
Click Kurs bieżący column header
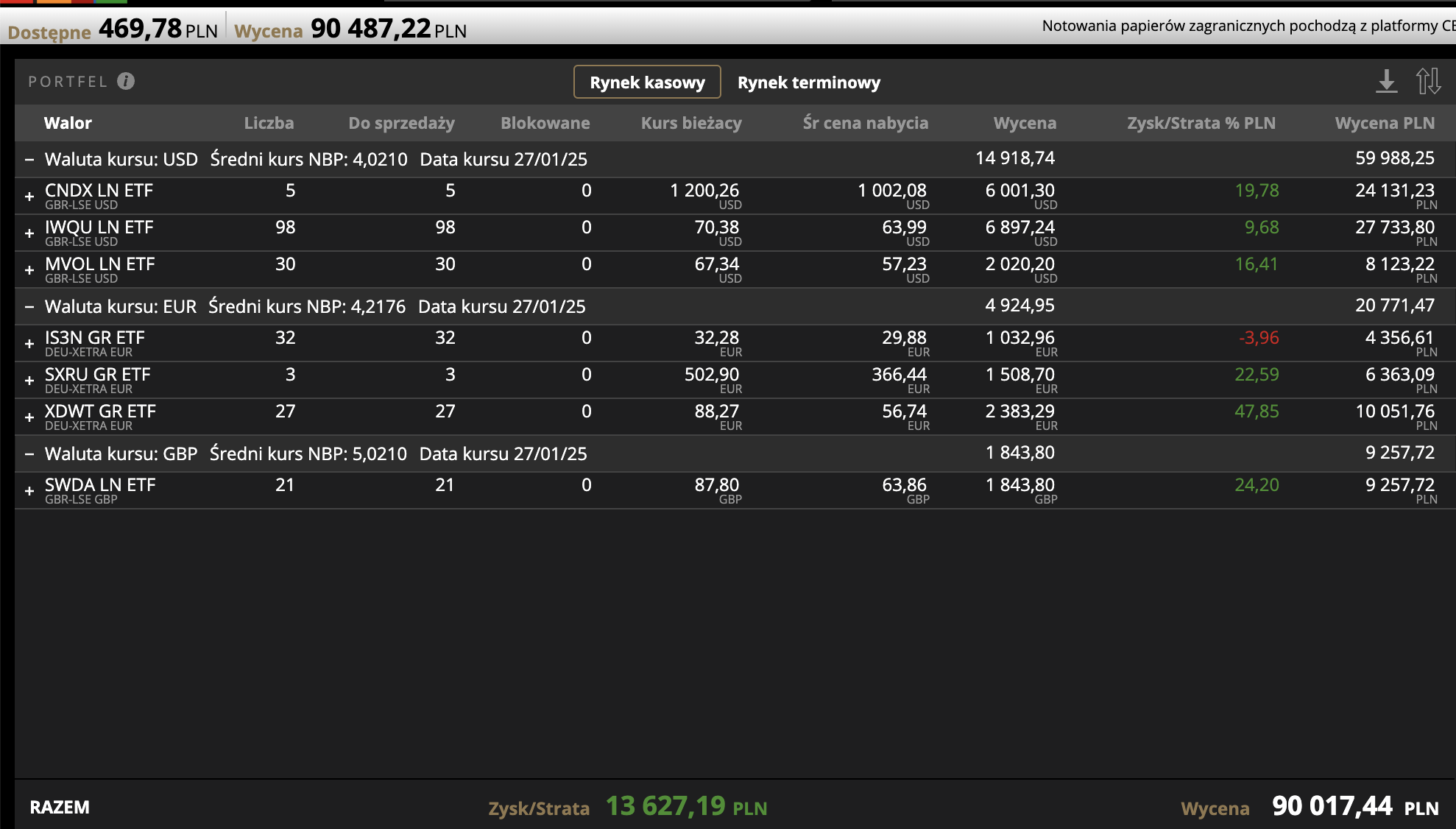coord(690,123)
